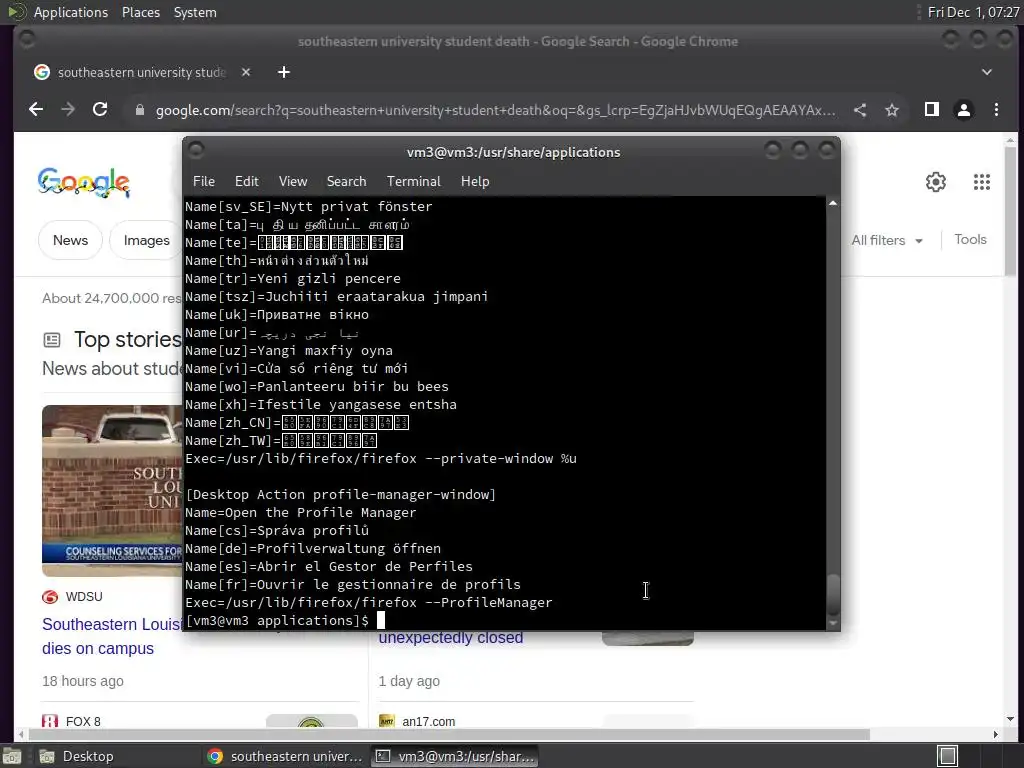1024x768 pixels.
Task: Open Chrome profile avatar
Action: (x=964, y=110)
